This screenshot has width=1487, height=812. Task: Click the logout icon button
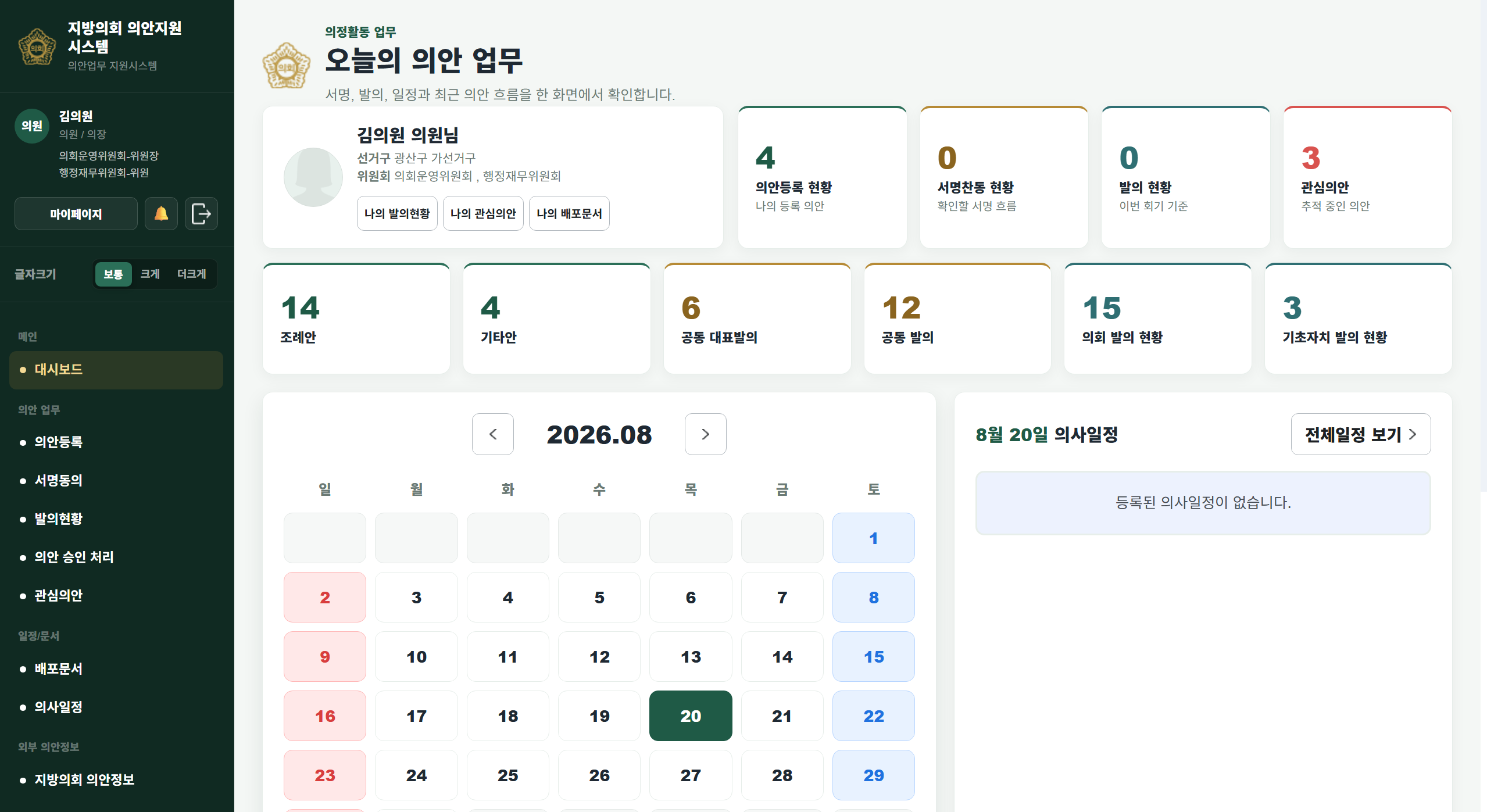201,214
